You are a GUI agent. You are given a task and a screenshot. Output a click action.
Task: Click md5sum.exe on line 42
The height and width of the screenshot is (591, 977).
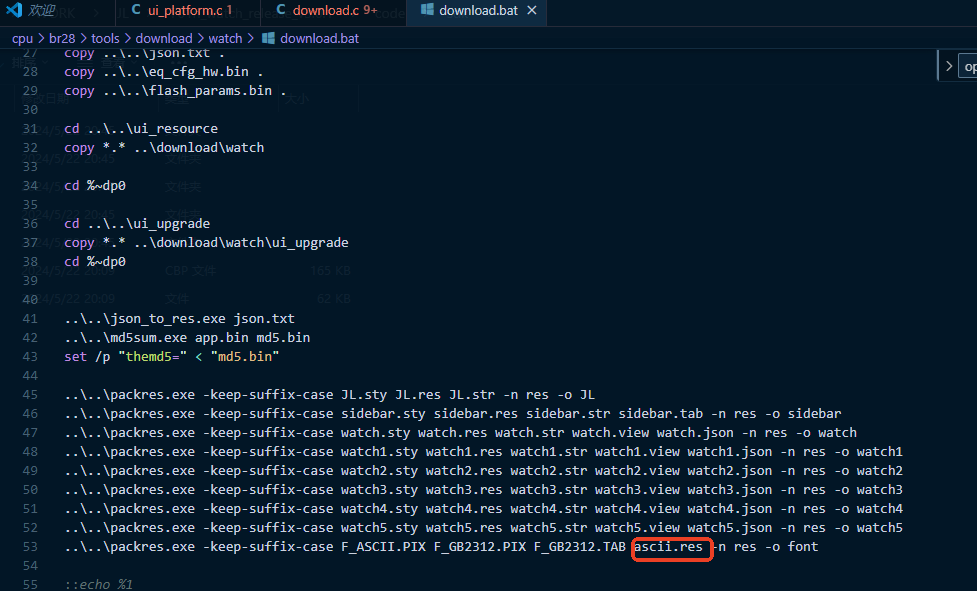click(148, 338)
